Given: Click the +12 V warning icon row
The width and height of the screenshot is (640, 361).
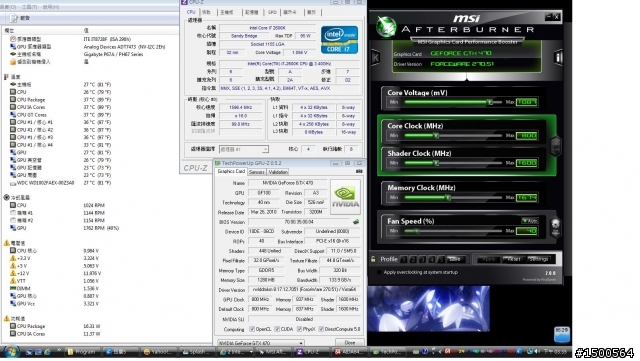Looking at the screenshot, I should click(x=13, y=273).
